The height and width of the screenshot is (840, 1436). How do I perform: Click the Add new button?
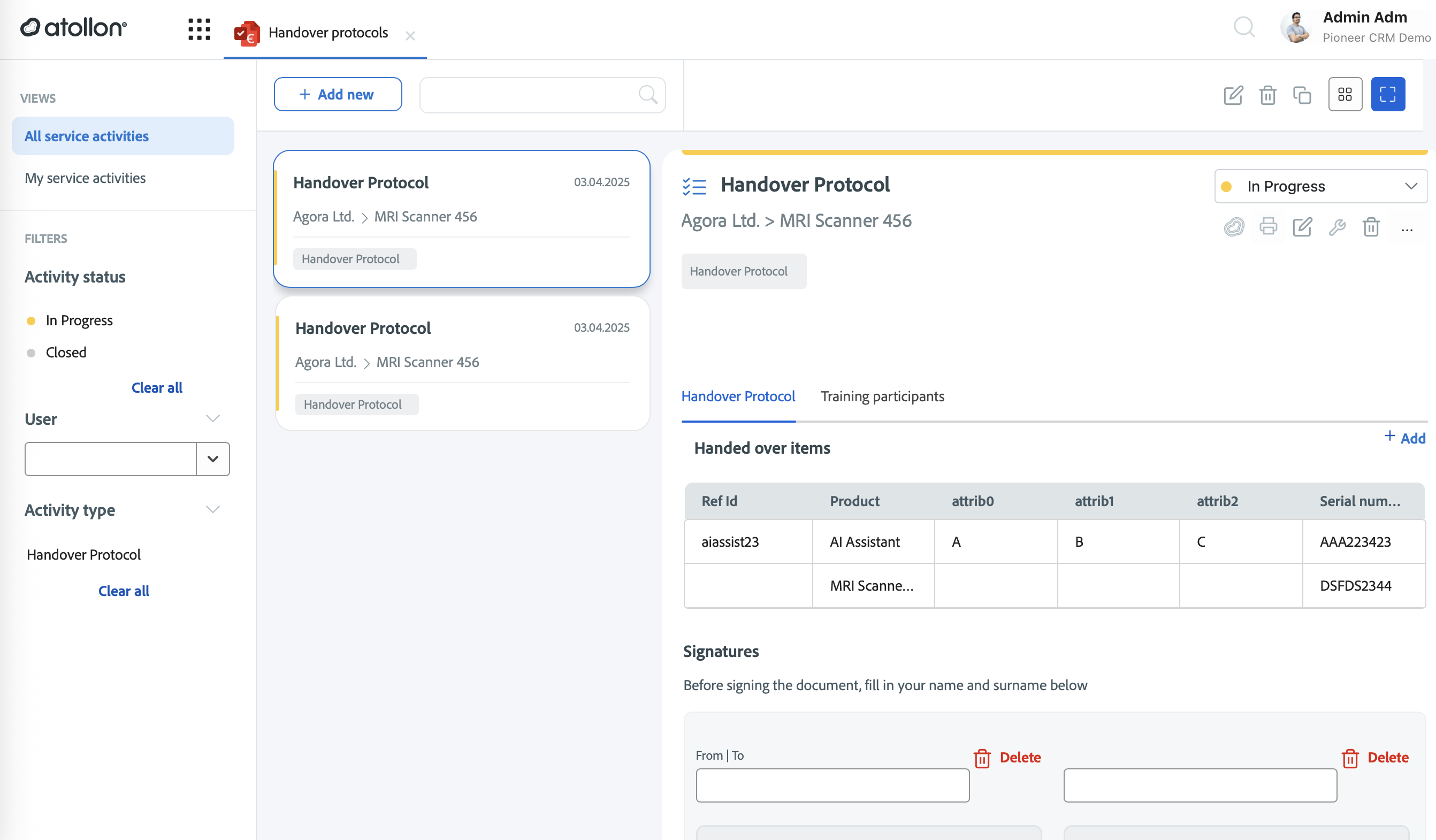tap(338, 95)
